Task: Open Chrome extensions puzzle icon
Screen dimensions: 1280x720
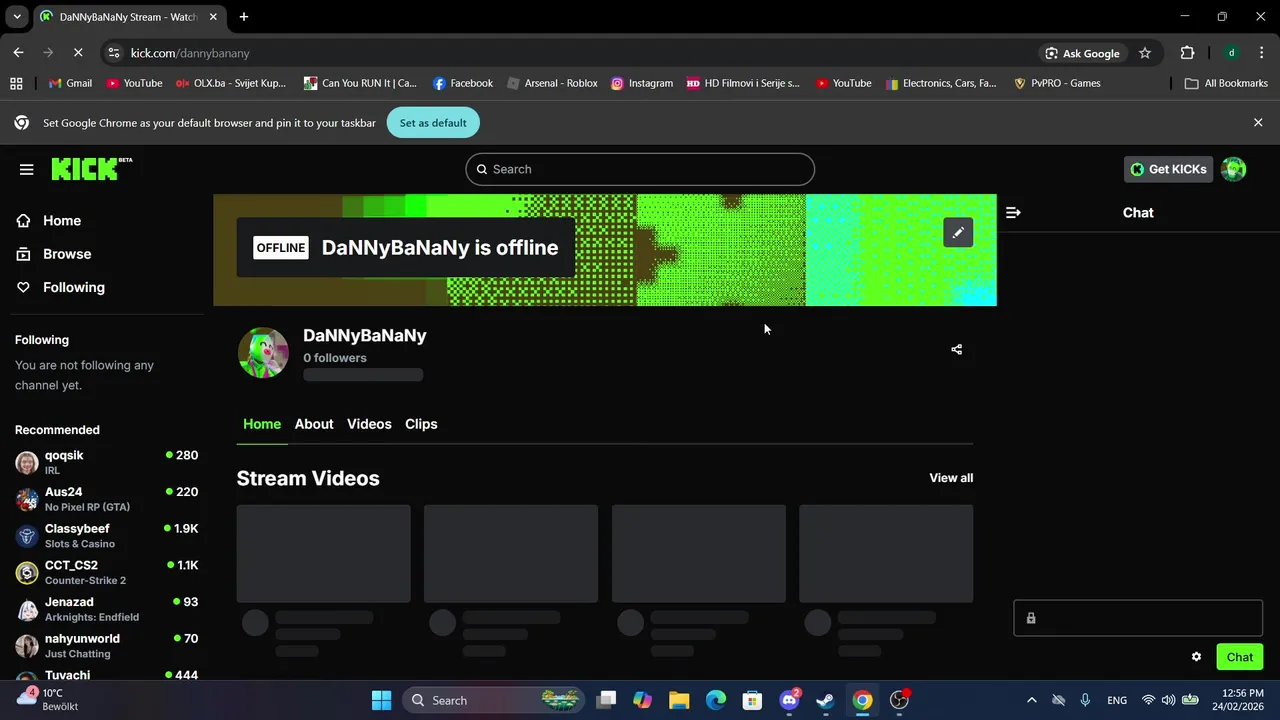Action: tap(1187, 53)
